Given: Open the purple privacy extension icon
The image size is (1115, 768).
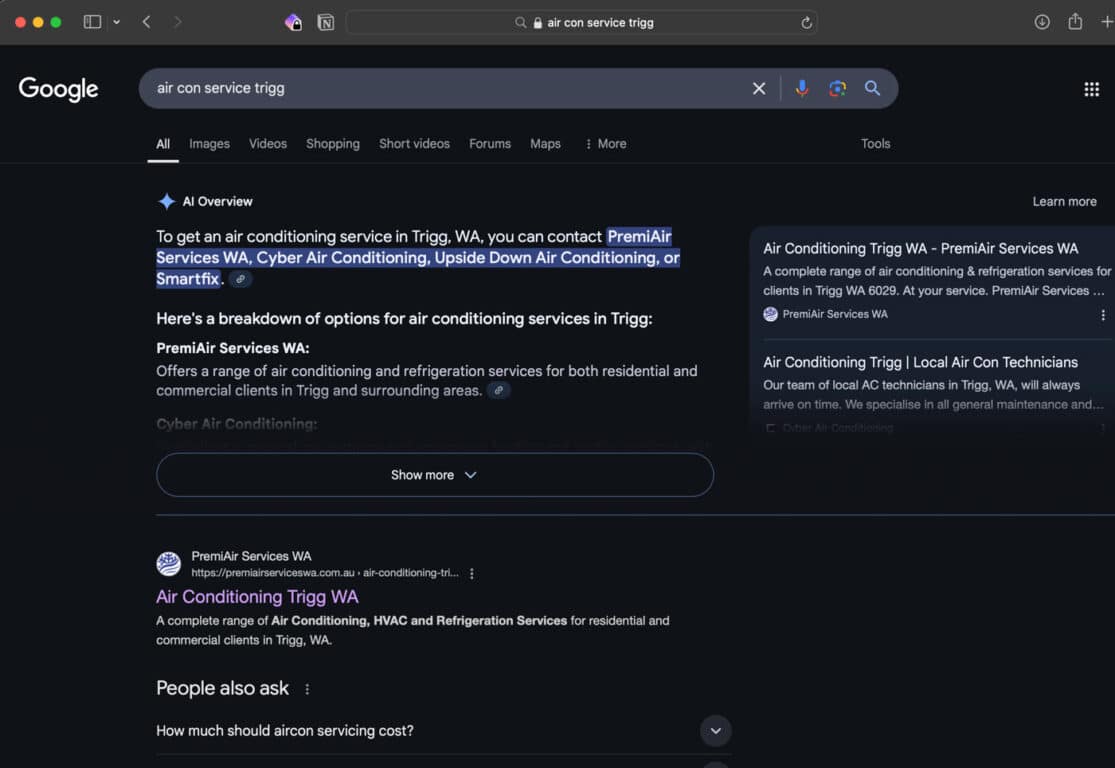Looking at the screenshot, I should coord(293,23).
